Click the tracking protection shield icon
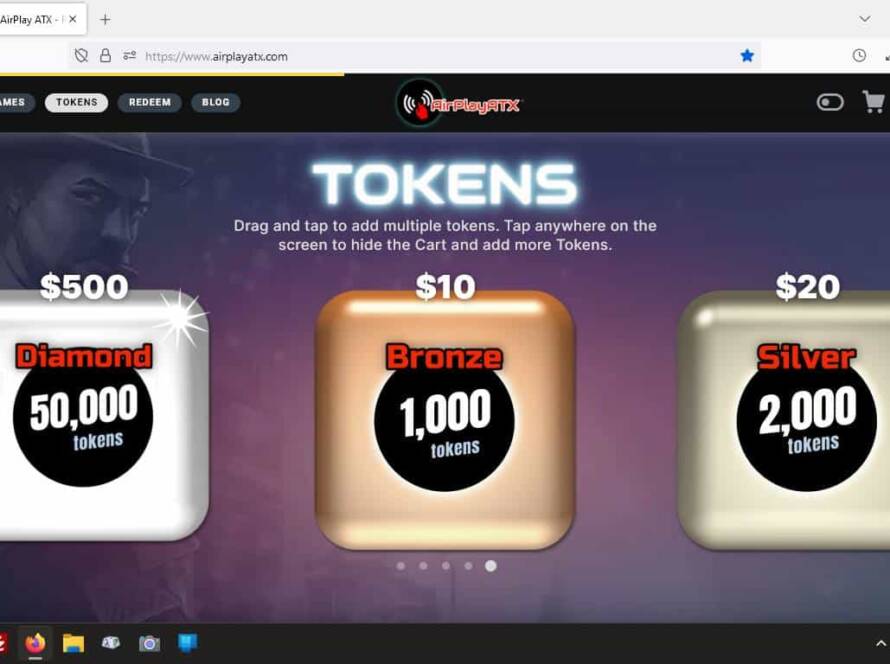This screenshot has height=664, width=890. pos(81,56)
